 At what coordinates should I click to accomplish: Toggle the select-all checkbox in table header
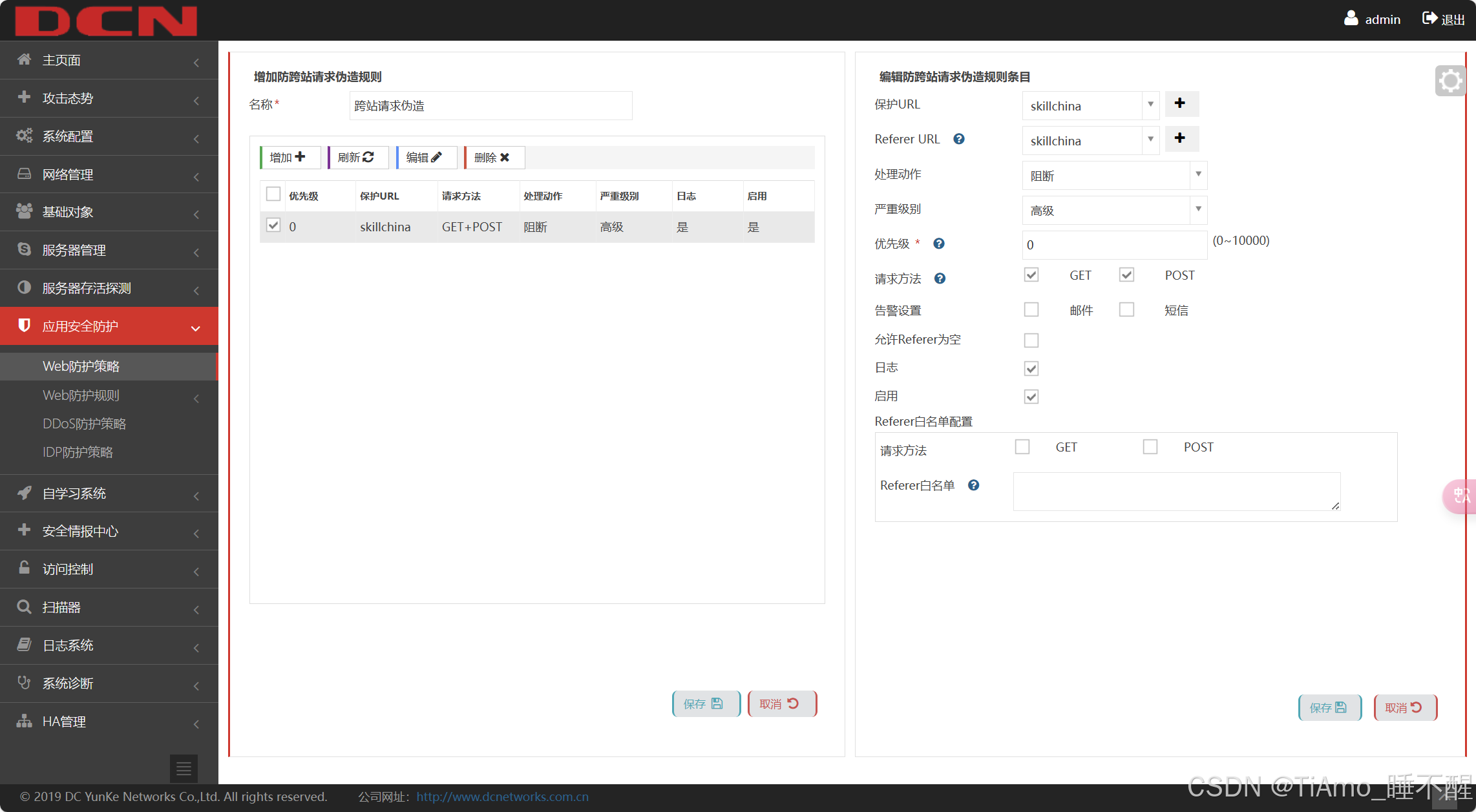pos(273,194)
